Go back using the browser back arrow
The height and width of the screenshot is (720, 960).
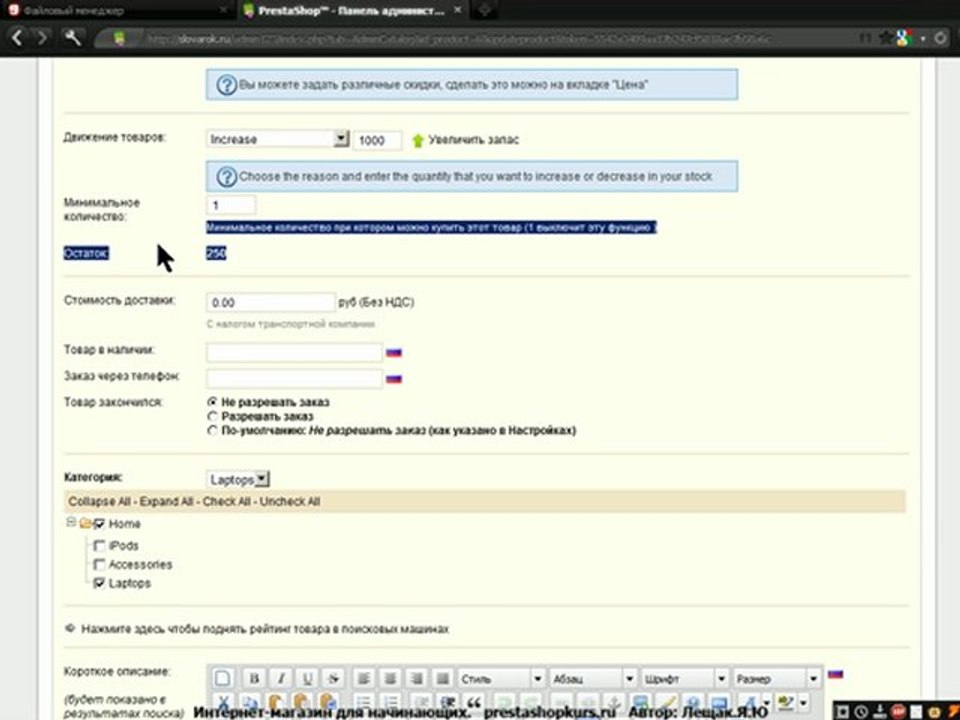click(x=17, y=39)
